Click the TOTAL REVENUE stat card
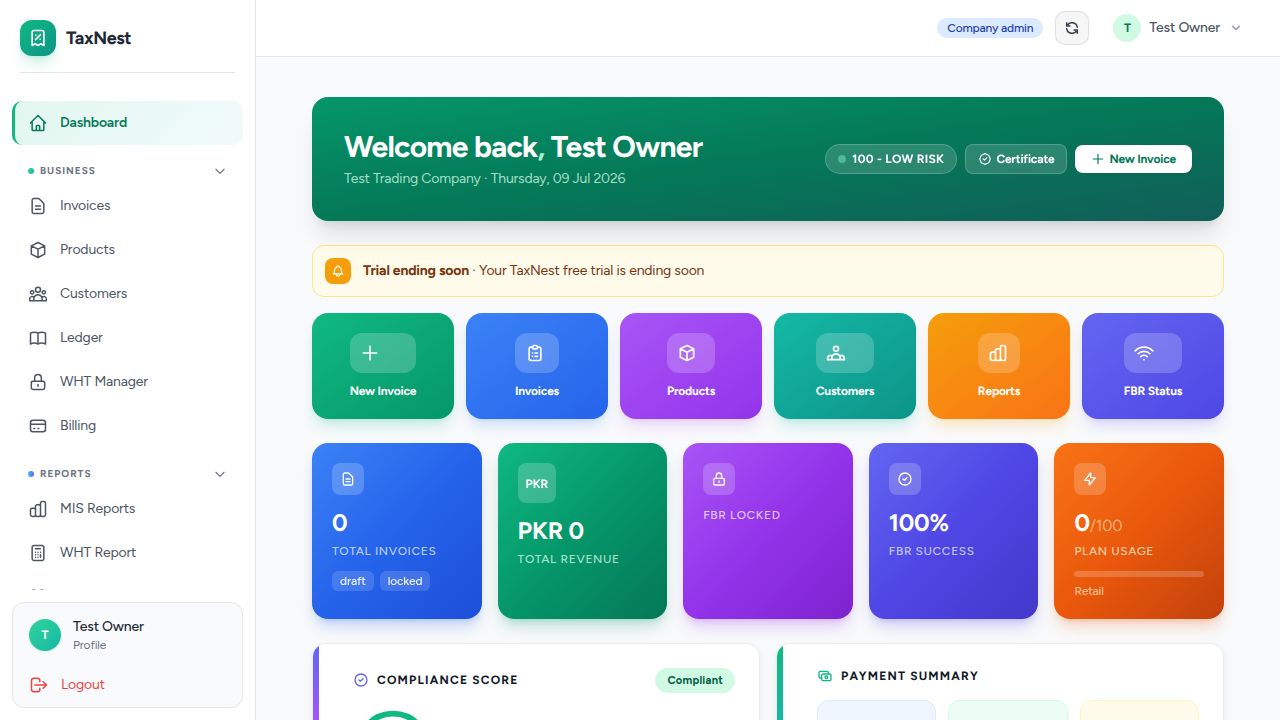Viewport: 1280px width, 720px height. click(x=582, y=531)
